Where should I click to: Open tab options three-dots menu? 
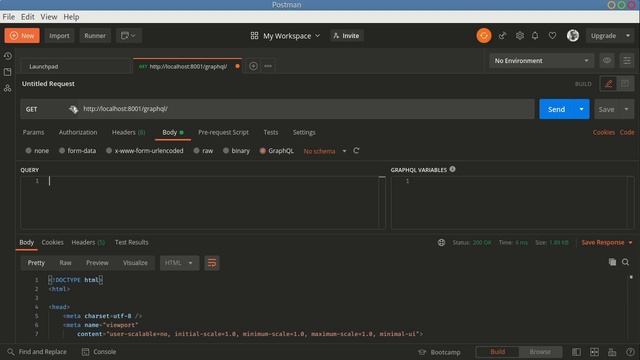tap(268, 66)
